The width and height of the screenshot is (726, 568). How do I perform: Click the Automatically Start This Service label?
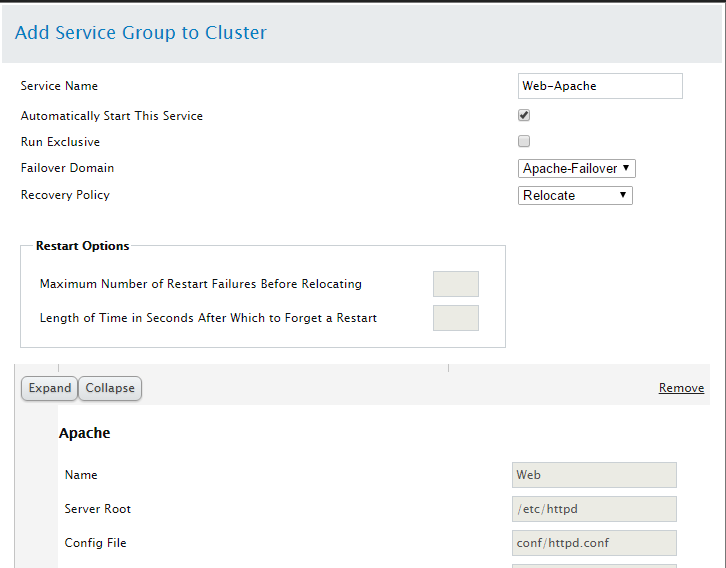[112, 116]
